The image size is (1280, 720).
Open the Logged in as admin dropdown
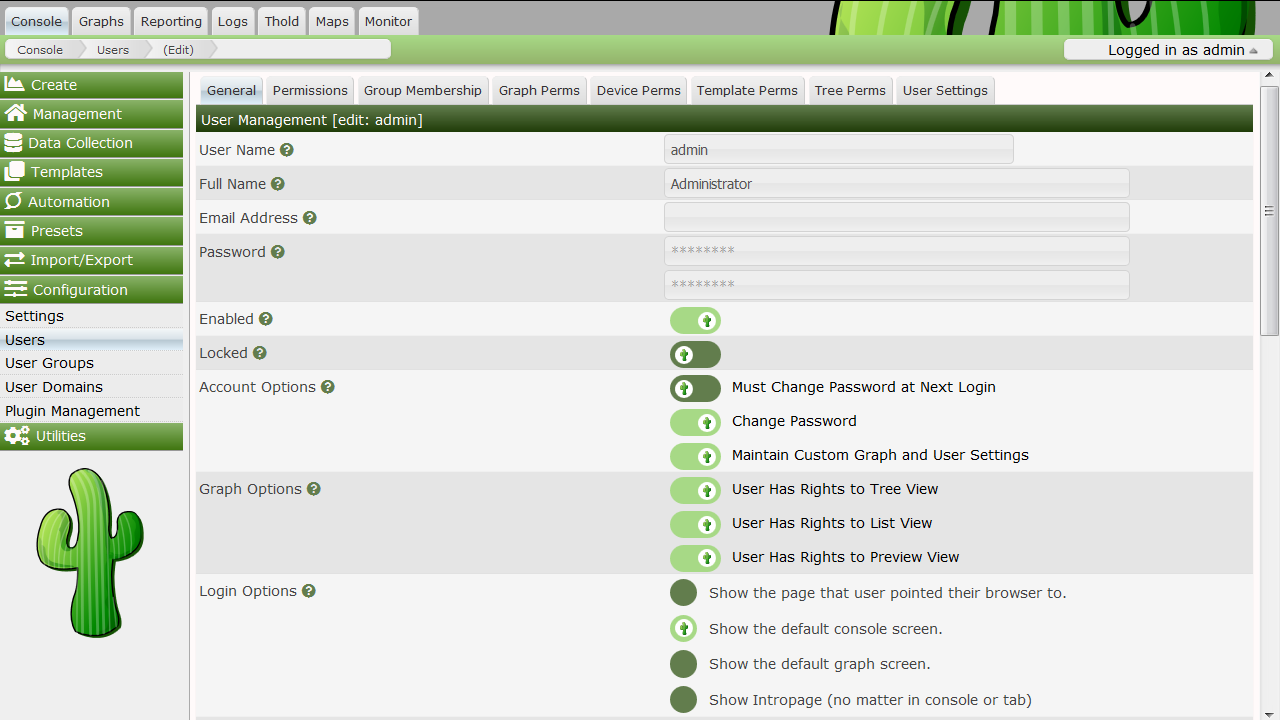pos(1168,50)
